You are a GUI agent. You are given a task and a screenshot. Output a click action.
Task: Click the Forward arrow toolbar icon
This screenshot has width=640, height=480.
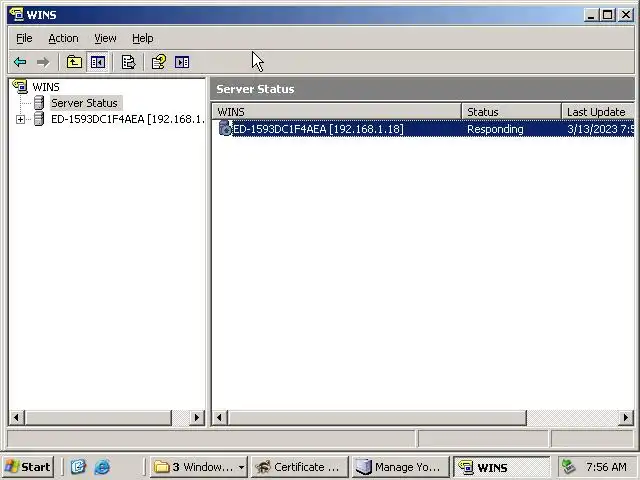[x=43, y=62]
